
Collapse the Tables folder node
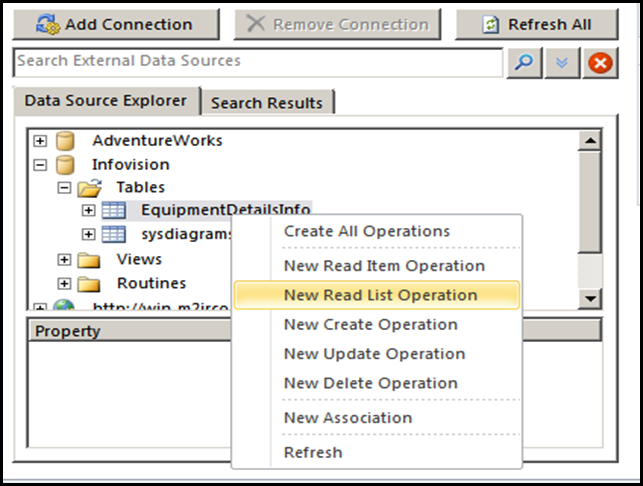tap(64, 188)
